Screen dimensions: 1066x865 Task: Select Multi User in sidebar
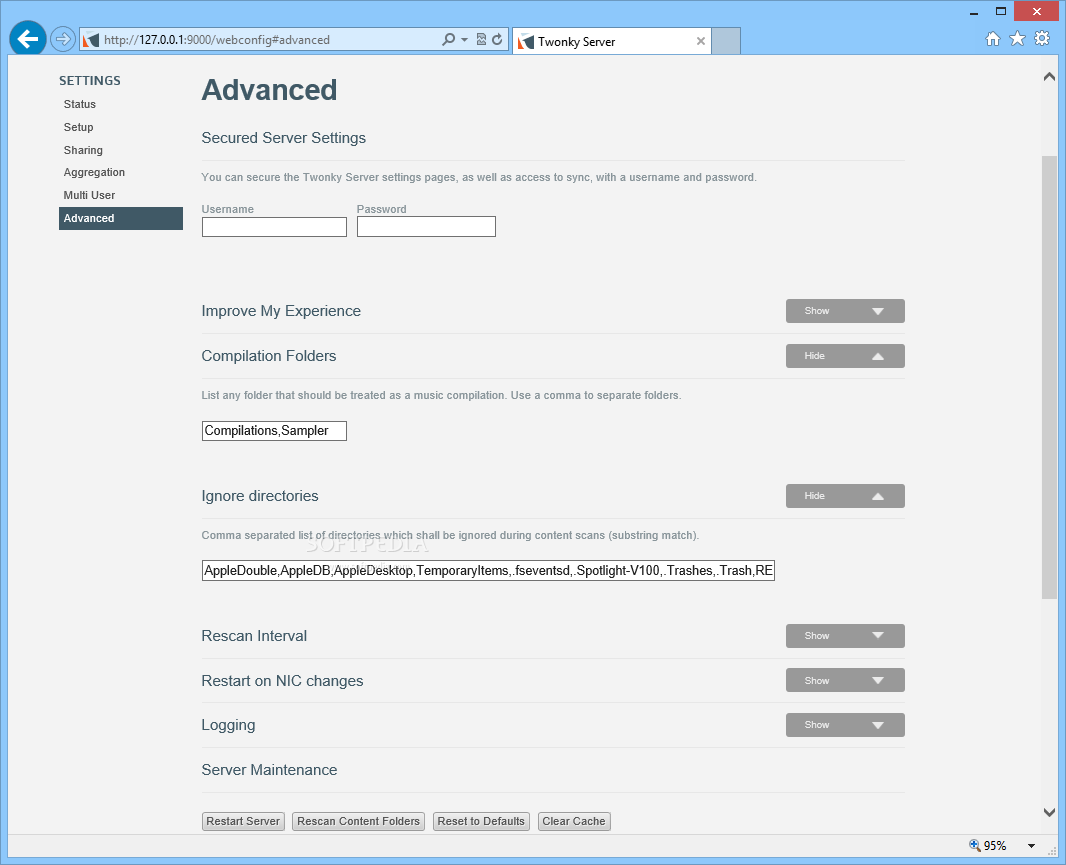click(89, 195)
